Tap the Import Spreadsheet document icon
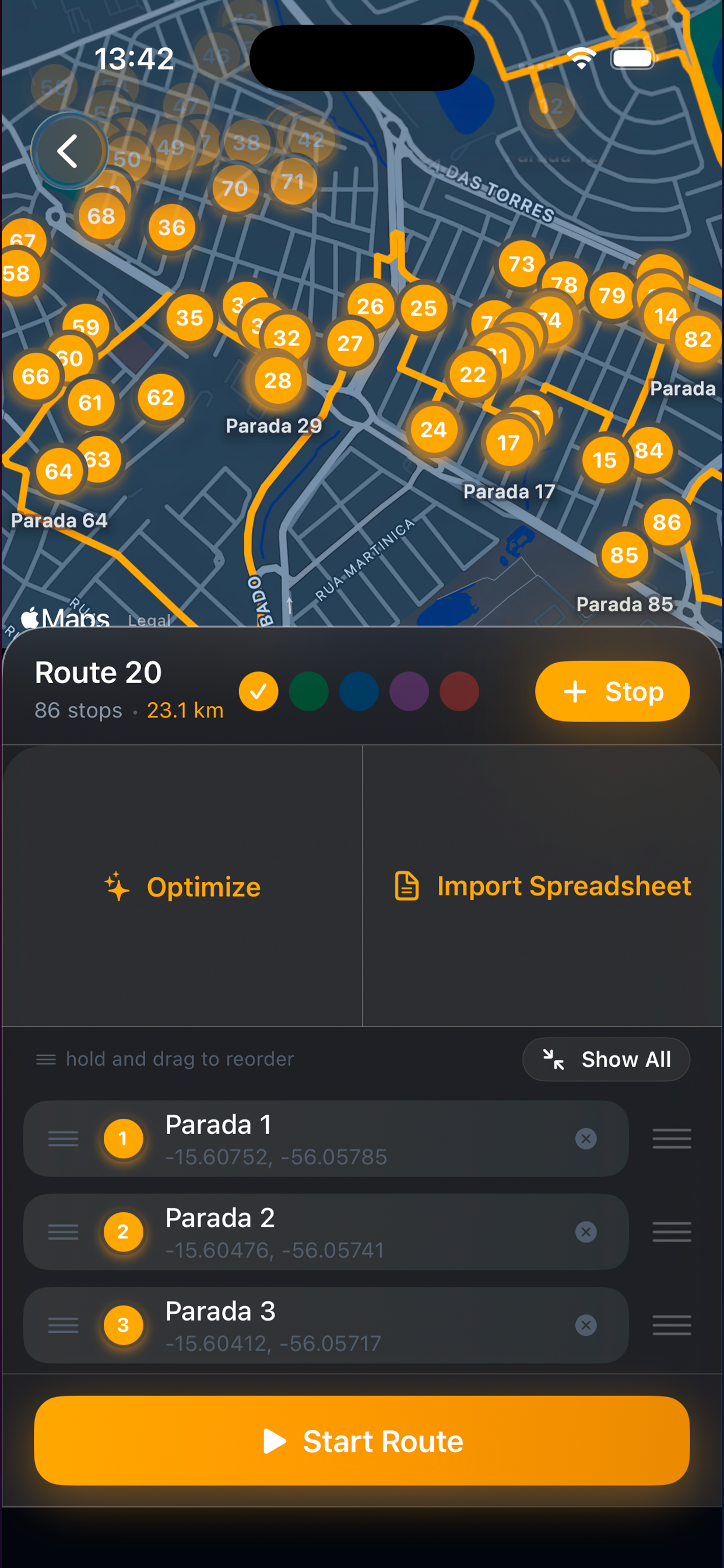The height and width of the screenshot is (1568, 724). [x=406, y=885]
